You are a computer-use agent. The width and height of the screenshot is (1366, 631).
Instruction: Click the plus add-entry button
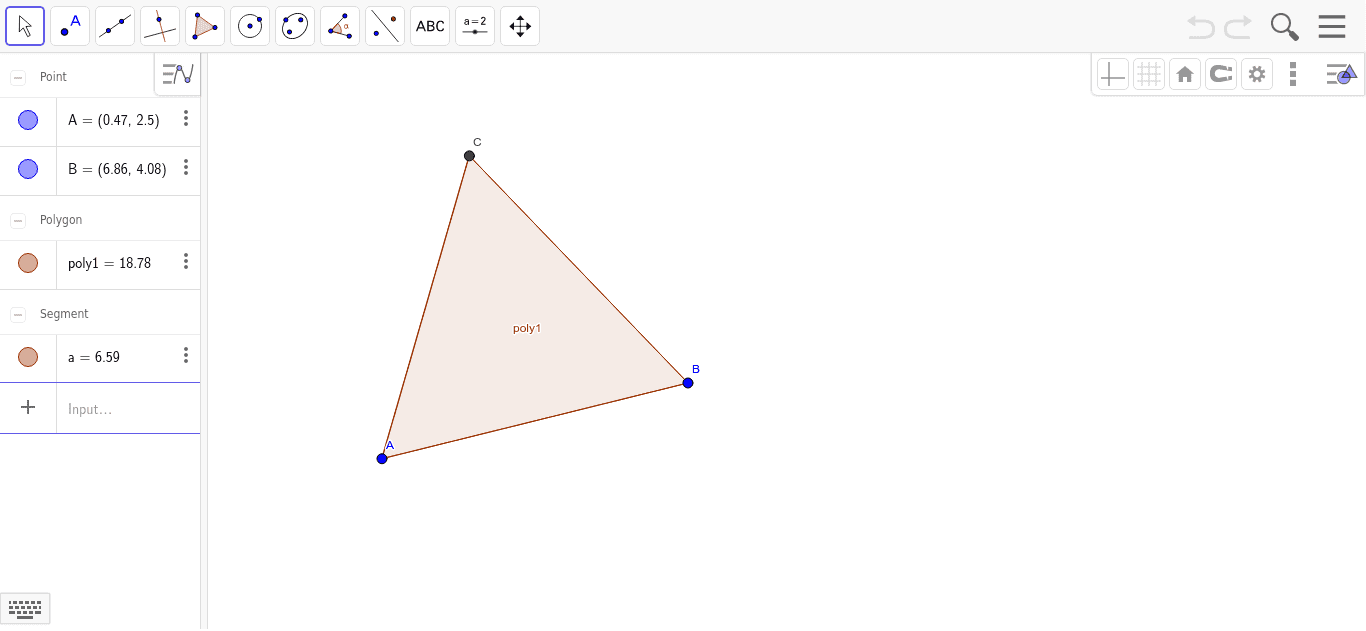pos(28,407)
